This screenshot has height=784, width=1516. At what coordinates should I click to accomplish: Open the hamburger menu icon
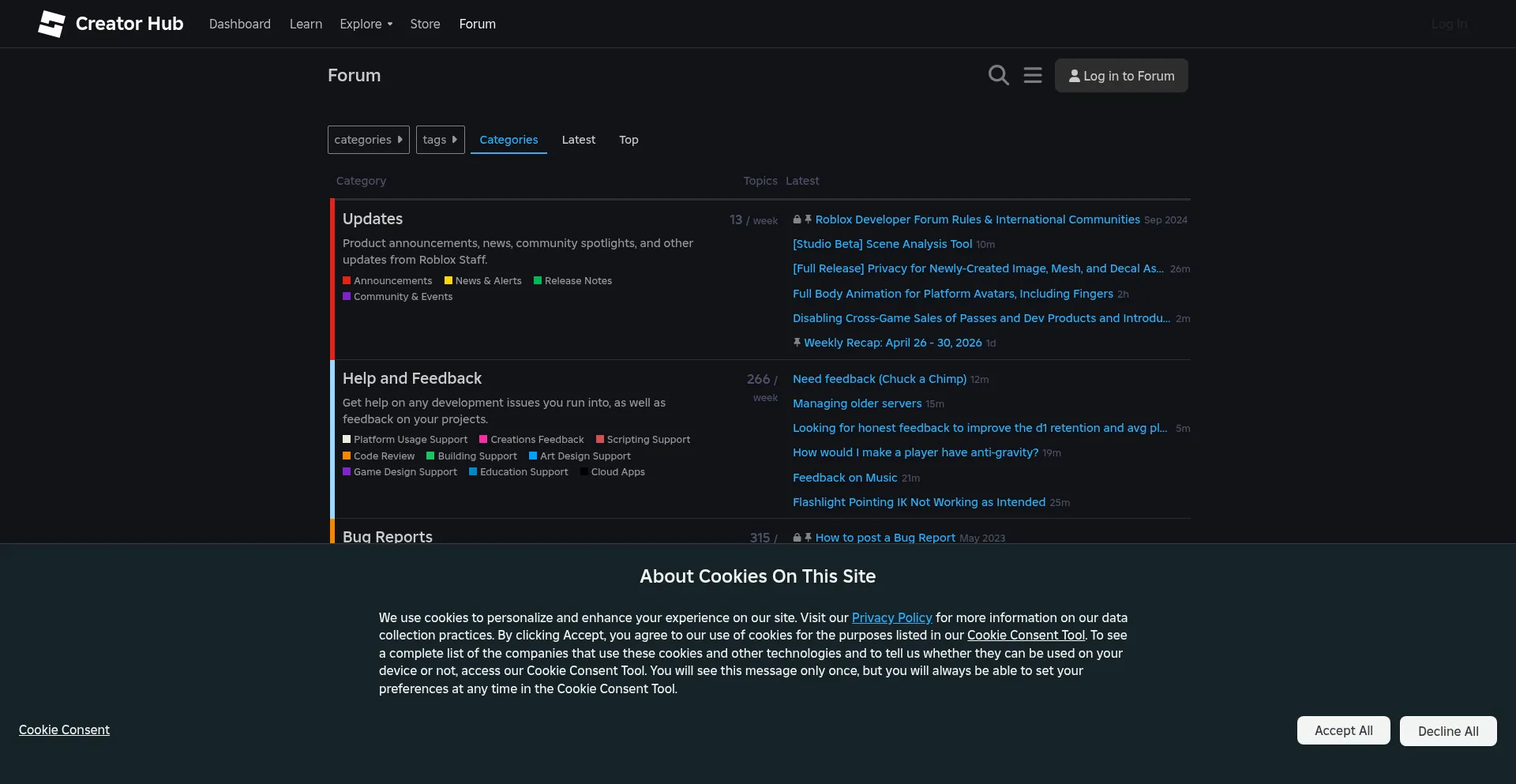pyautogui.click(x=1033, y=75)
